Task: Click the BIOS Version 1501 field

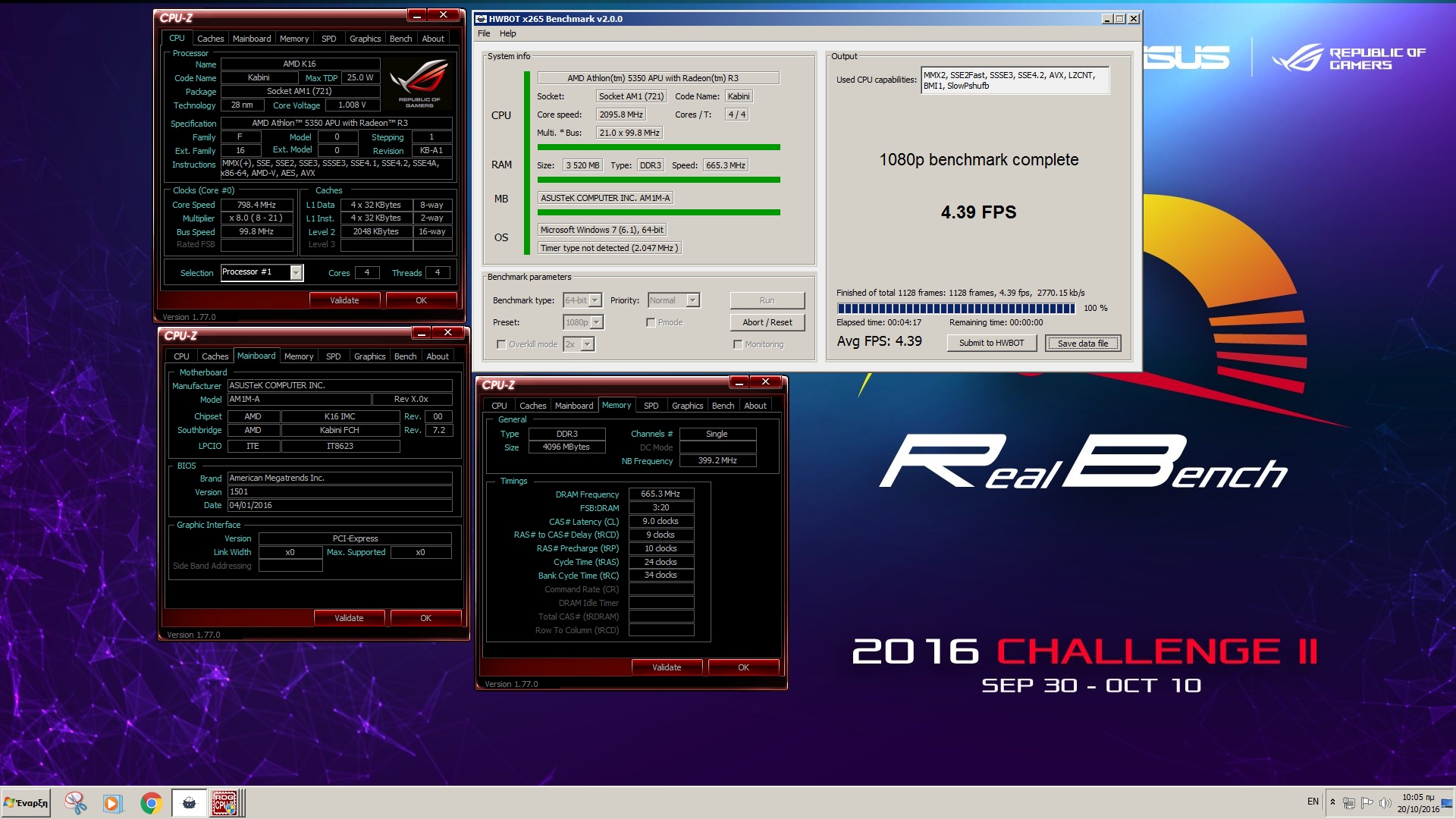Action: point(340,492)
